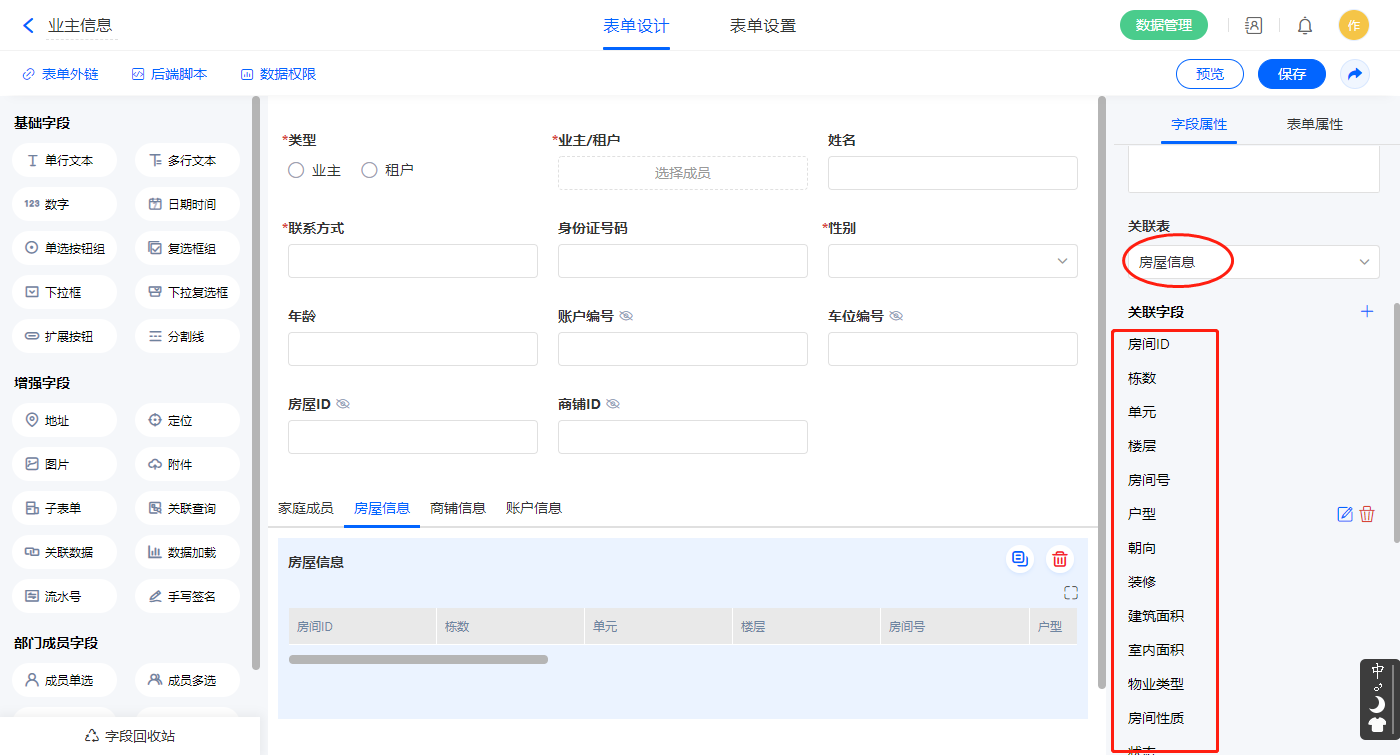Go back using the left arrow
Screen dimensions: 1400x755
(28, 26)
